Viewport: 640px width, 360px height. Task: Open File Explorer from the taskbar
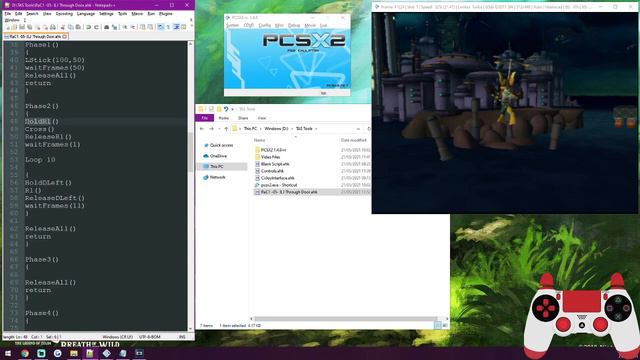73,353
